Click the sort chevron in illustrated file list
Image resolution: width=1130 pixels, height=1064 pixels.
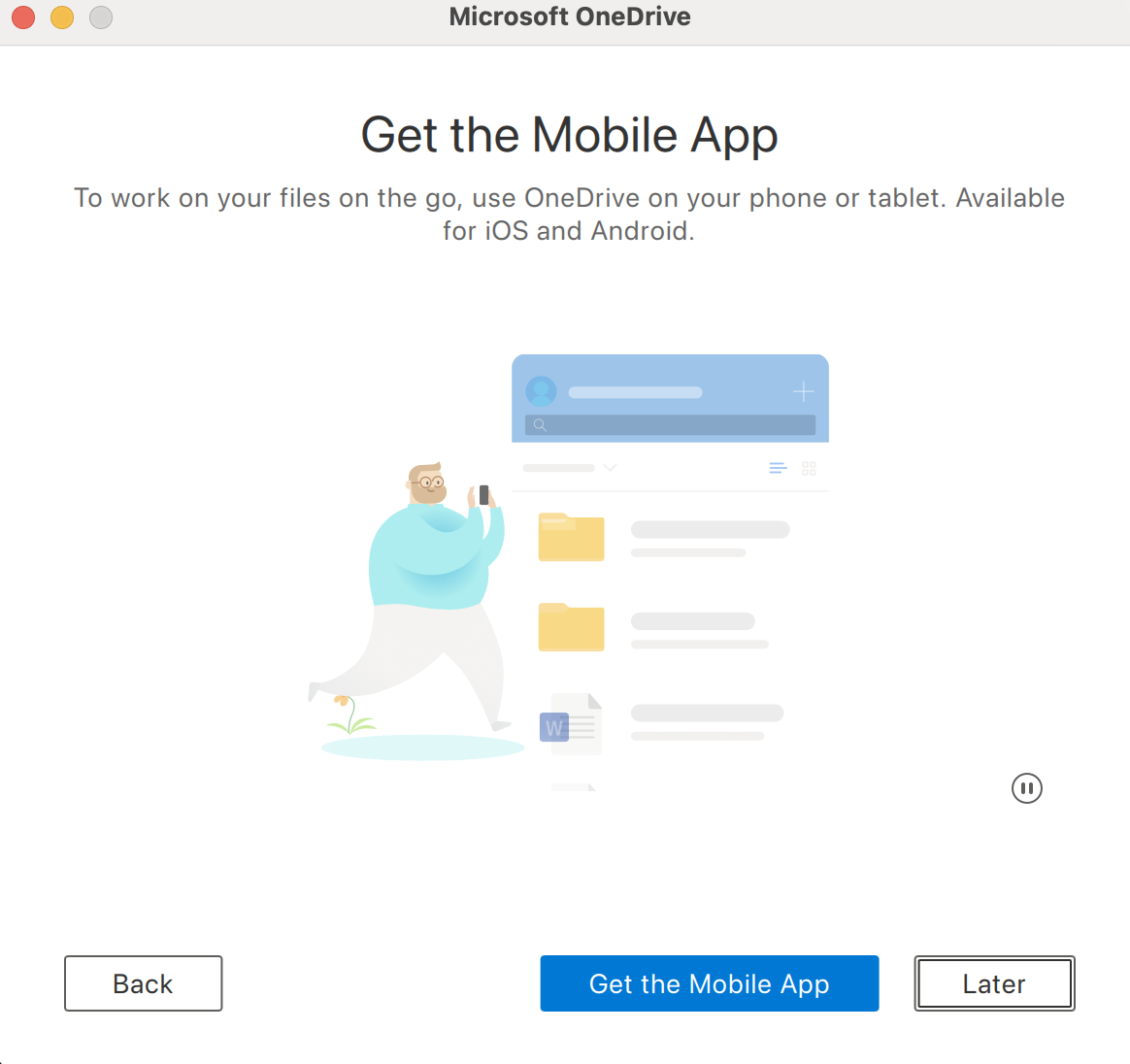tap(610, 468)
